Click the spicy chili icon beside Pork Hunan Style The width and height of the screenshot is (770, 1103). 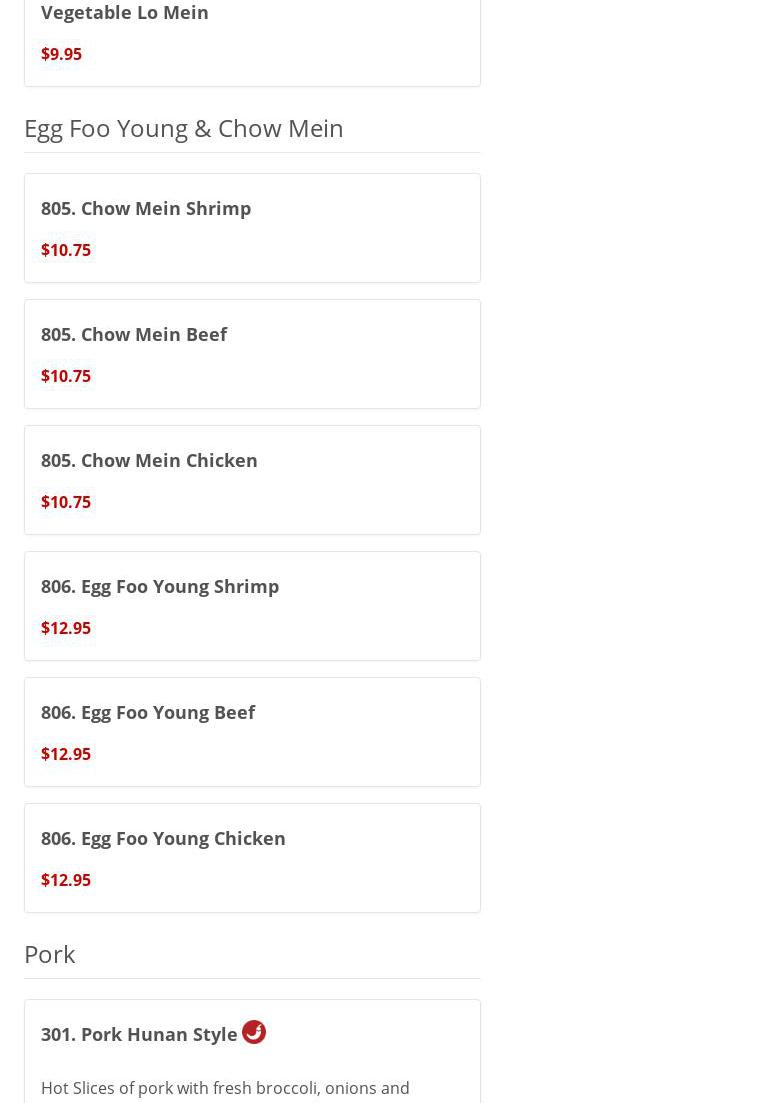(254, 1032)
